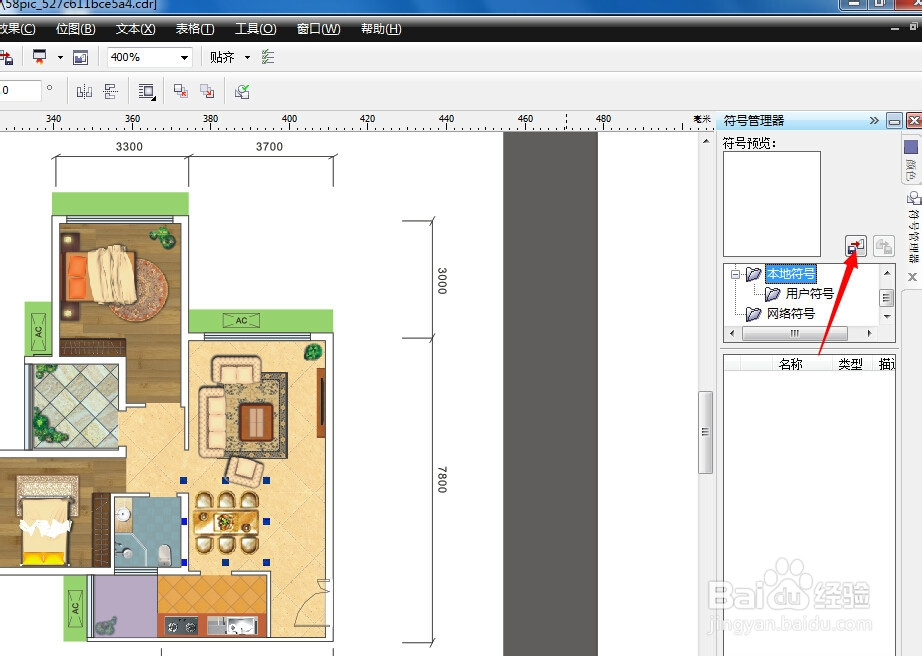
Task: Click the bring to front icon
Action: click(x=181, y=91)
